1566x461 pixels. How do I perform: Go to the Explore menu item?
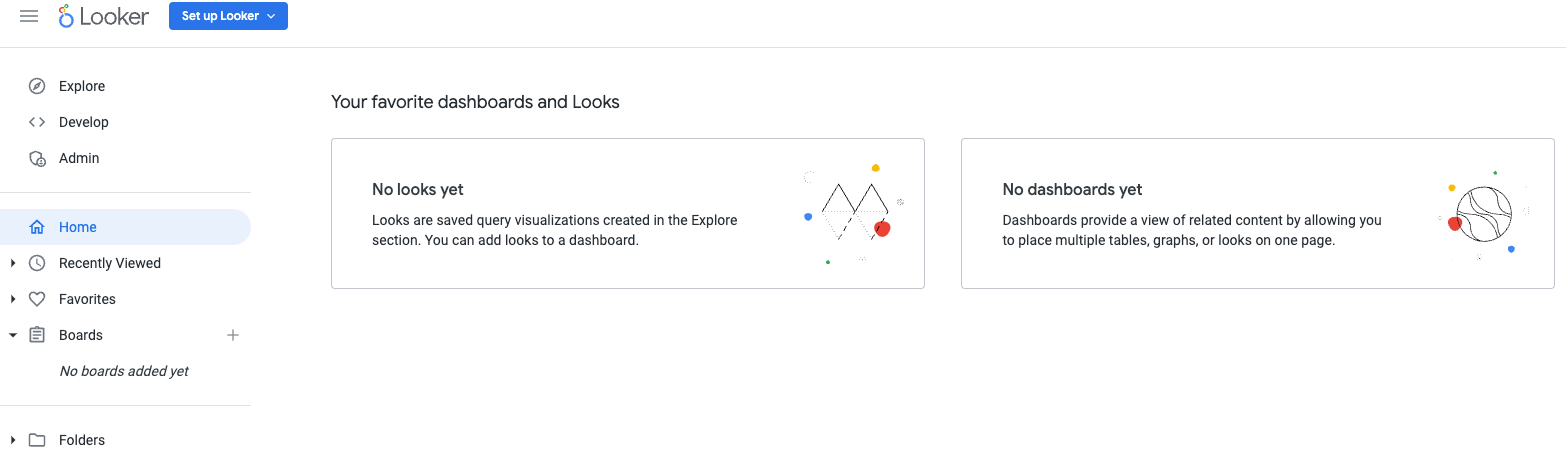click(x=82, y=86)
